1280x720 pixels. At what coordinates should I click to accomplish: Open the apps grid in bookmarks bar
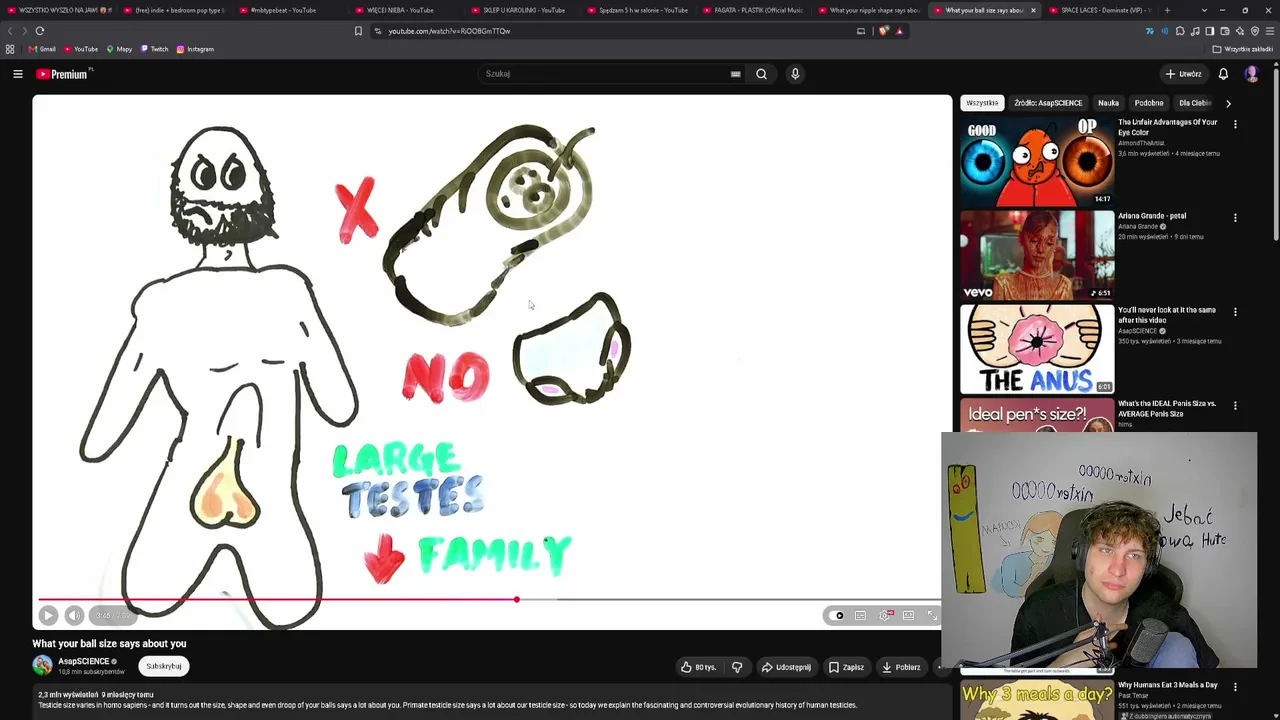pos(10,49)
